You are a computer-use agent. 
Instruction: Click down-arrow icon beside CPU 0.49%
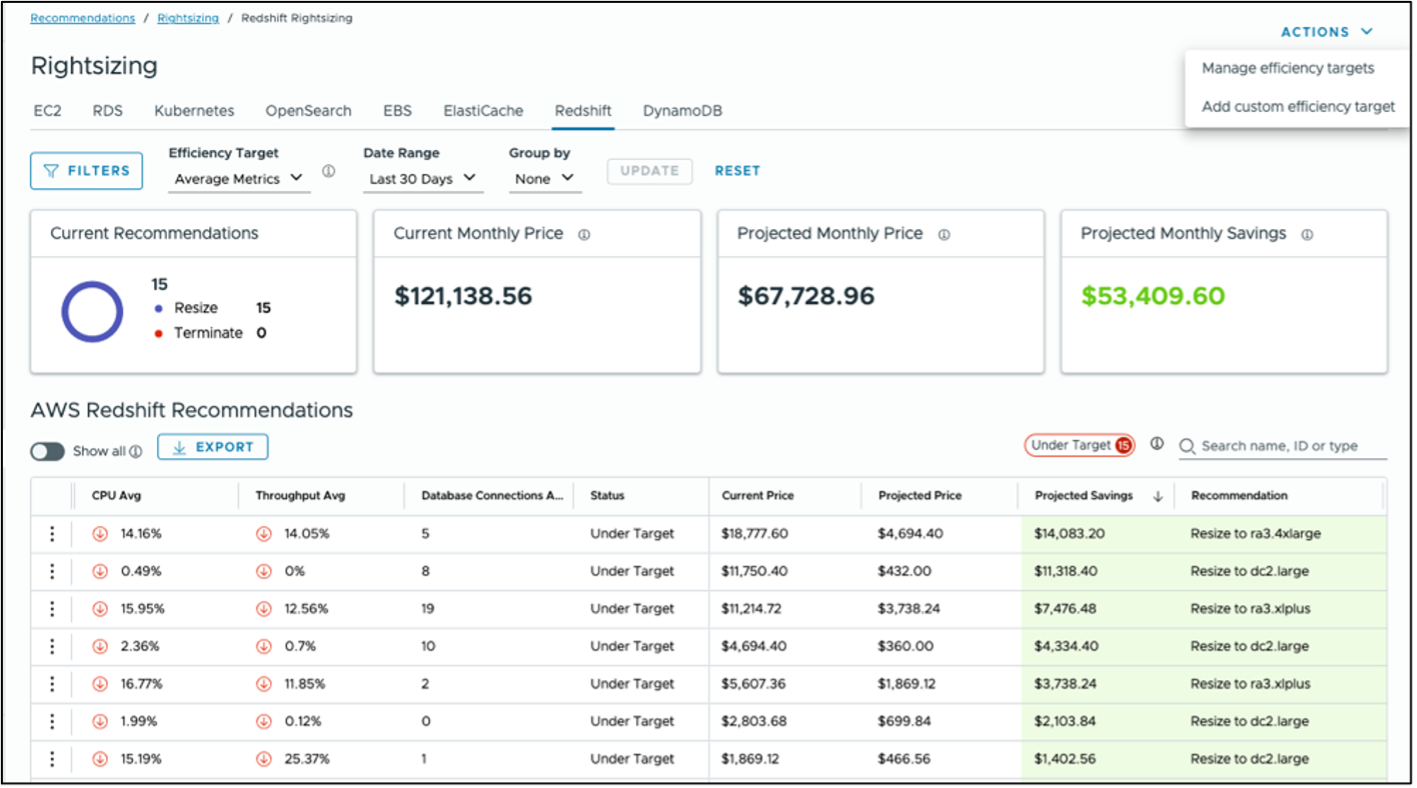100,572
